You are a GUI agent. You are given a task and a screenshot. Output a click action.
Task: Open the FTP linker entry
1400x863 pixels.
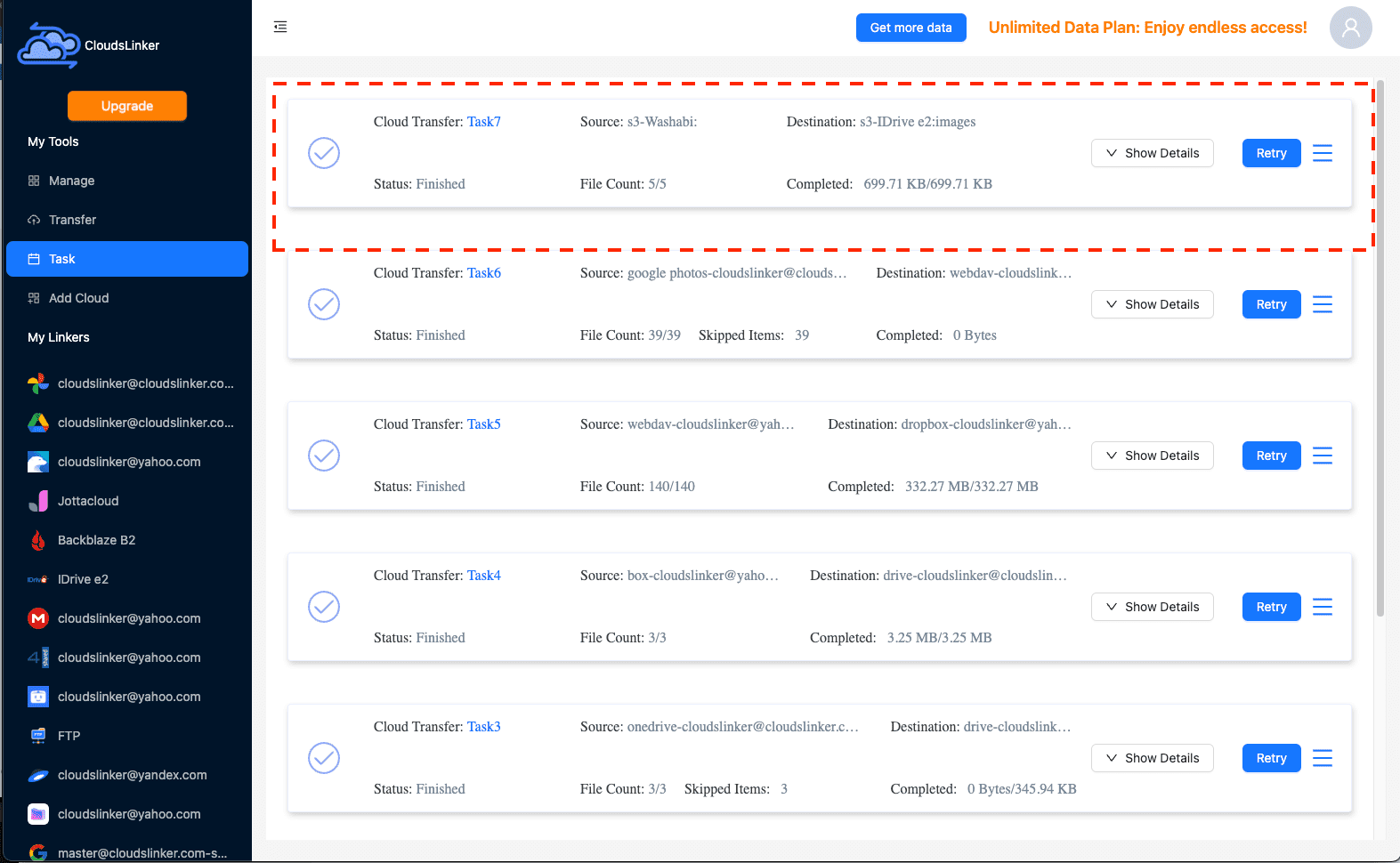pos(127,736)
